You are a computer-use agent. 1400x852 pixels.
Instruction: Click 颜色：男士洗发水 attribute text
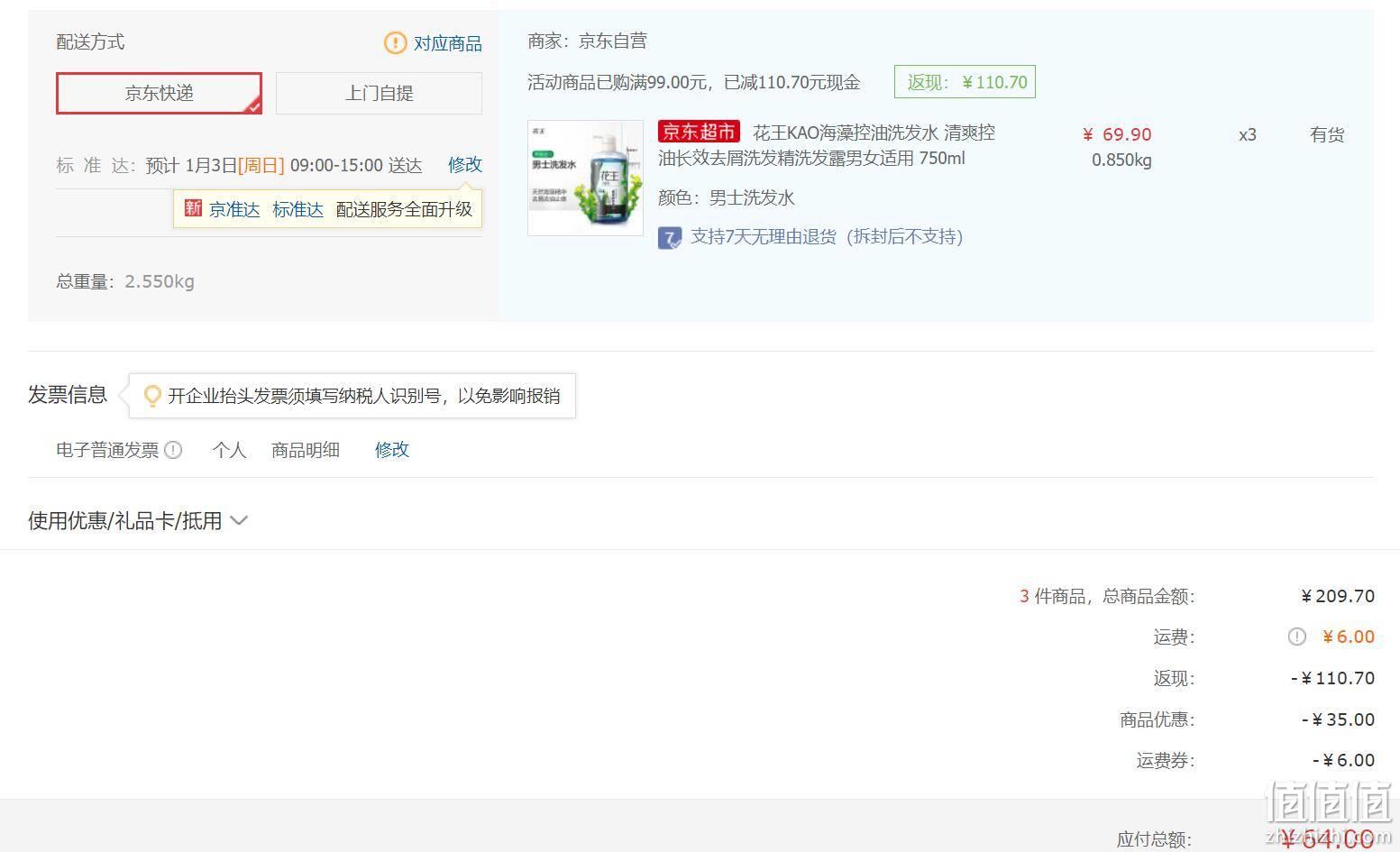pos(726,197)
